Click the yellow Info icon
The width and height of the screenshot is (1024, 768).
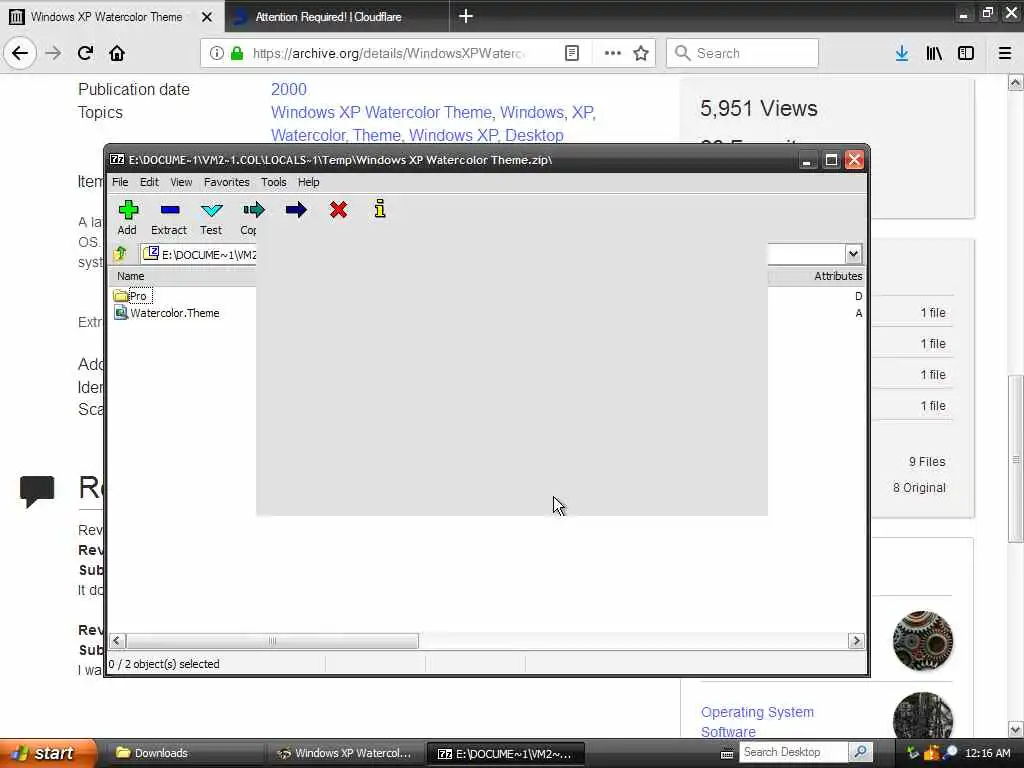[x=380, y=208]
